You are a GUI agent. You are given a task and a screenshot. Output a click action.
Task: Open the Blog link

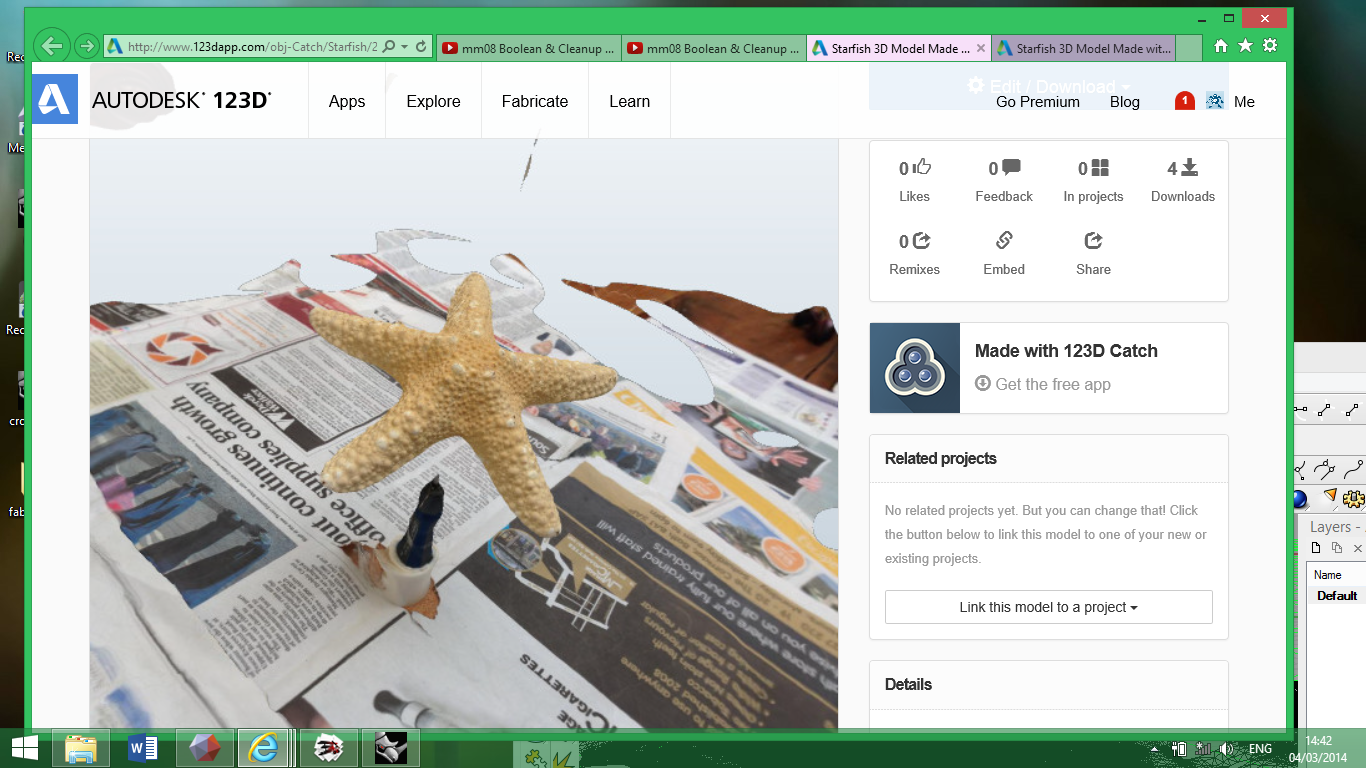1125,102
